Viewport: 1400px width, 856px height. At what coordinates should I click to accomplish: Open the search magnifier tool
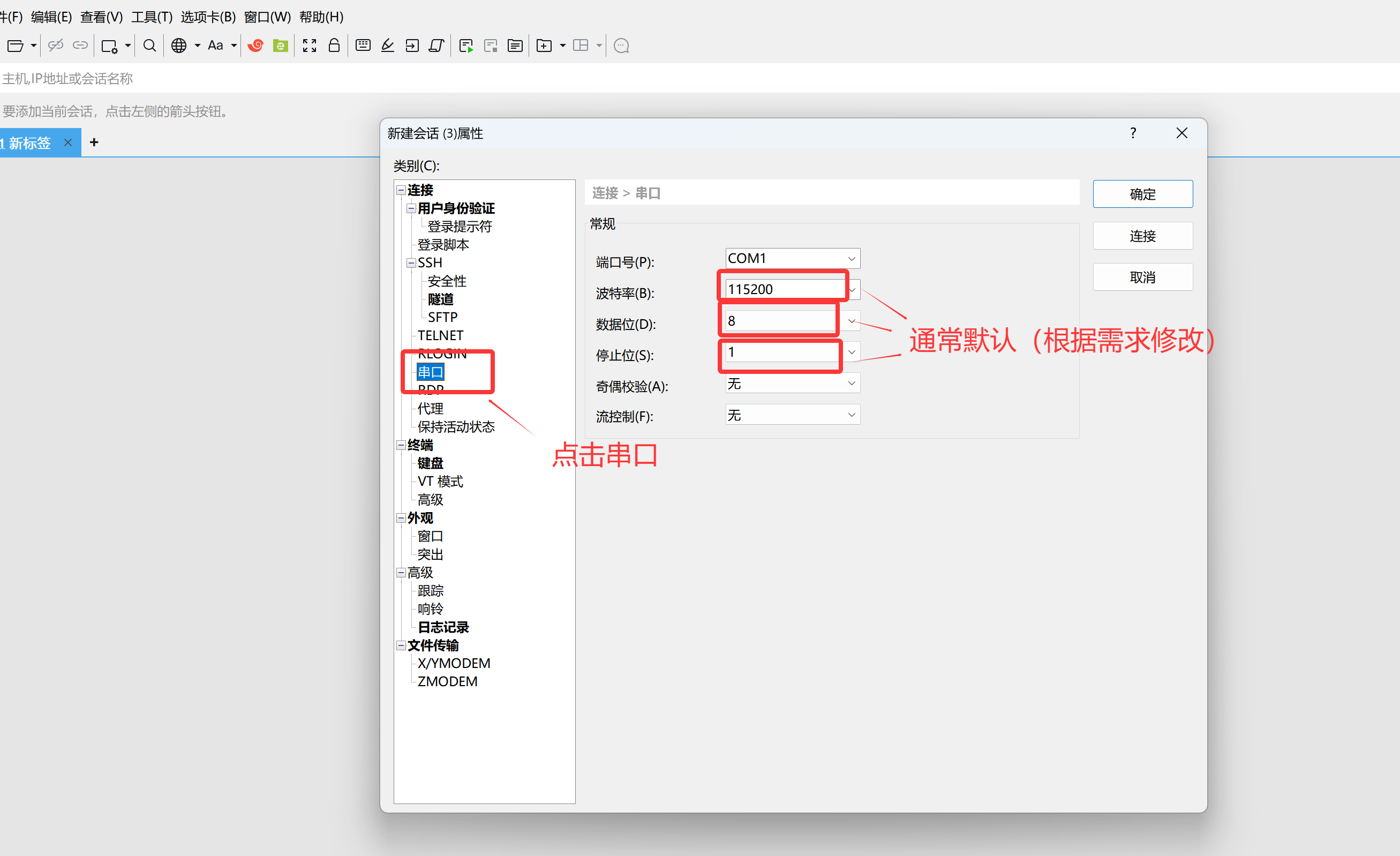[149, 46]
